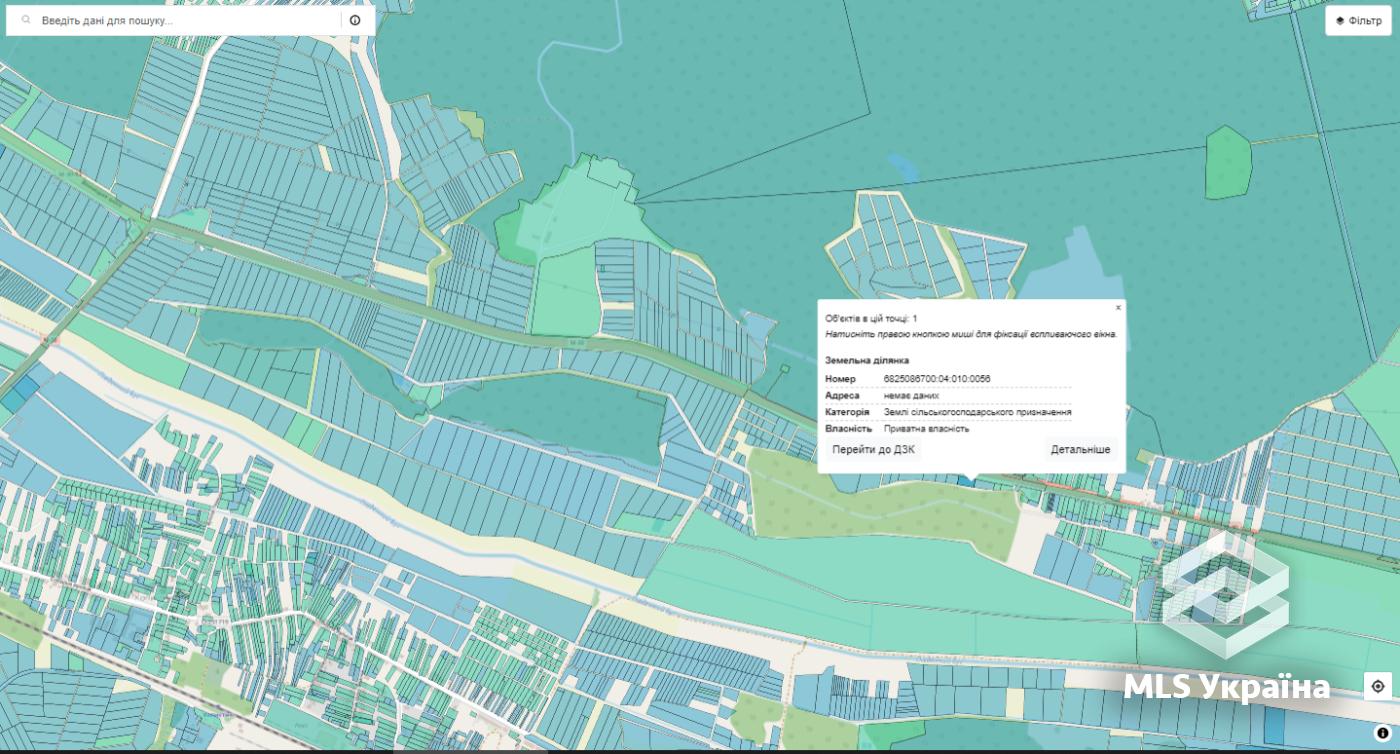
Task: Click the MLS Україна watermark text
Action: click(1227, 687)
